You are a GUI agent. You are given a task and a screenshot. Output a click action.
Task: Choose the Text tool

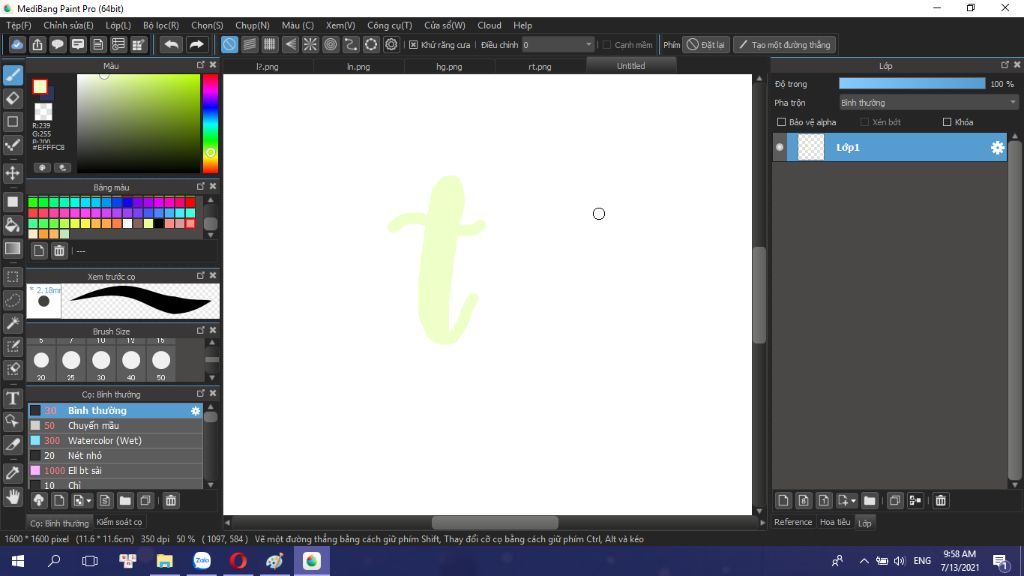point(12,398)
